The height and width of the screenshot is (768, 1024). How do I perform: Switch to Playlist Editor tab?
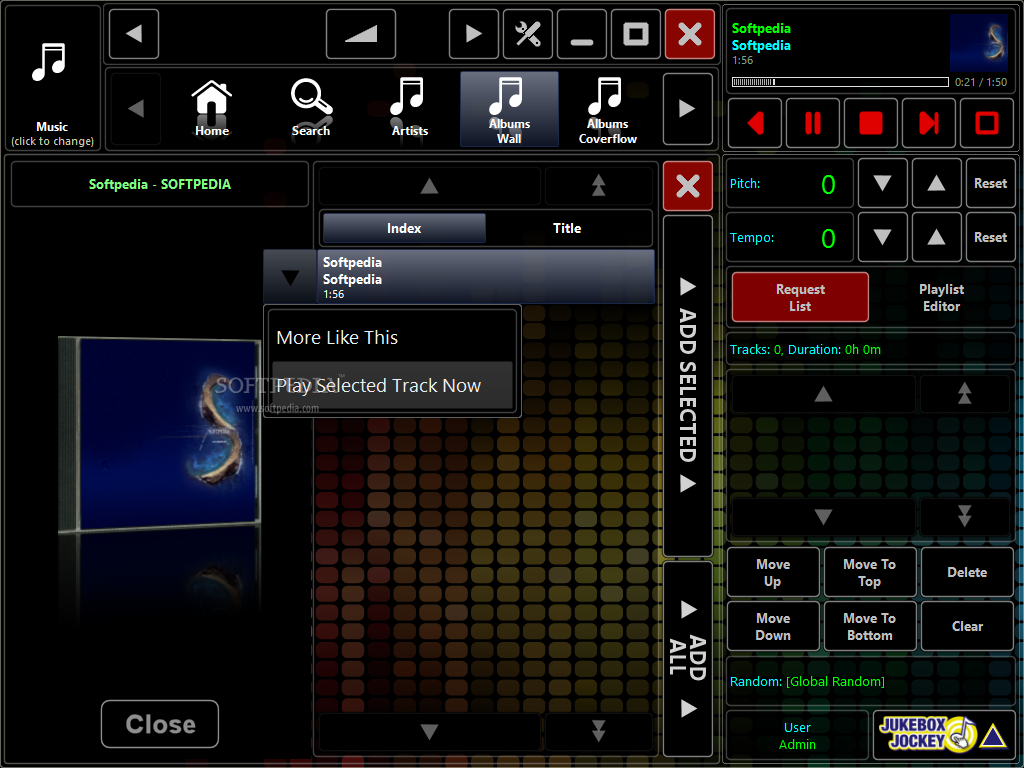(941, 298)
